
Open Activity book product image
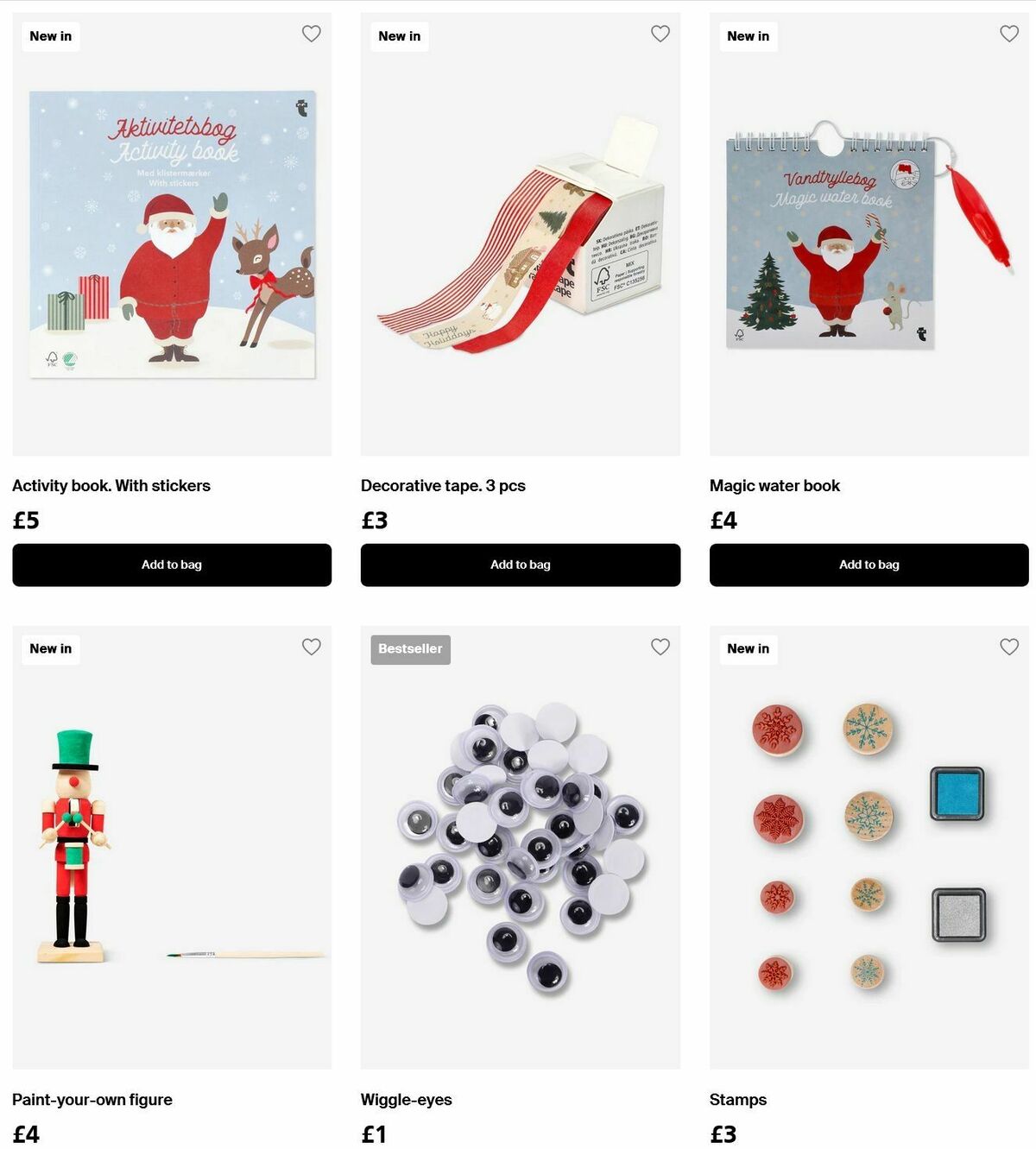[172, 234]
